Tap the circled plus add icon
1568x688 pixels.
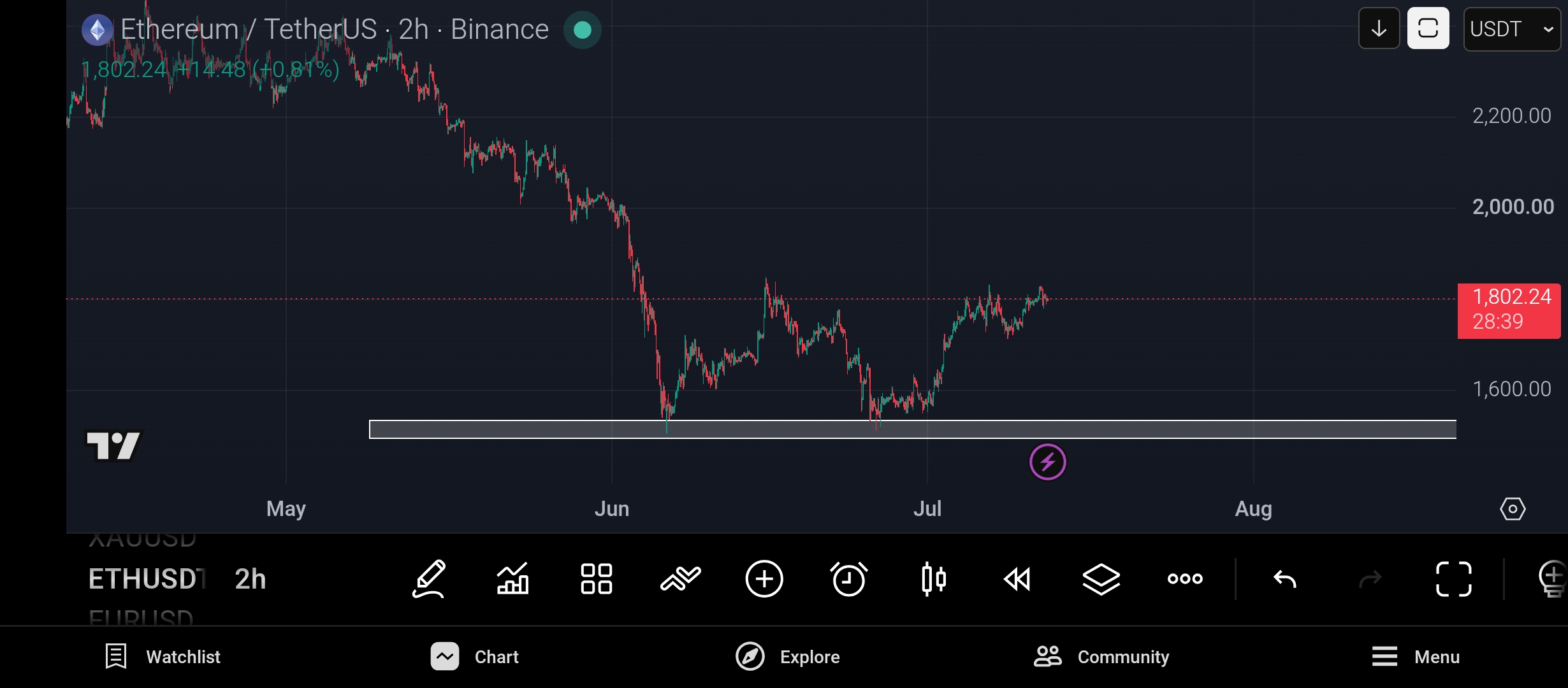click(x=764, y=579)
